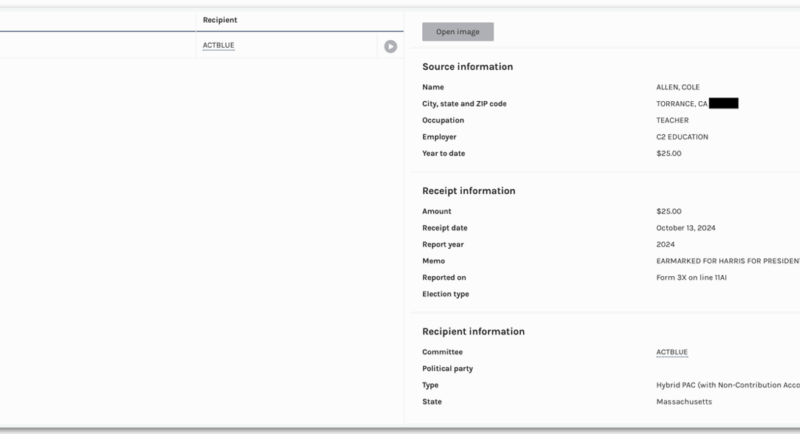Collapse the receipt row with arrow icon
This screenshot has height=434, width=800.
click(390, 46)
